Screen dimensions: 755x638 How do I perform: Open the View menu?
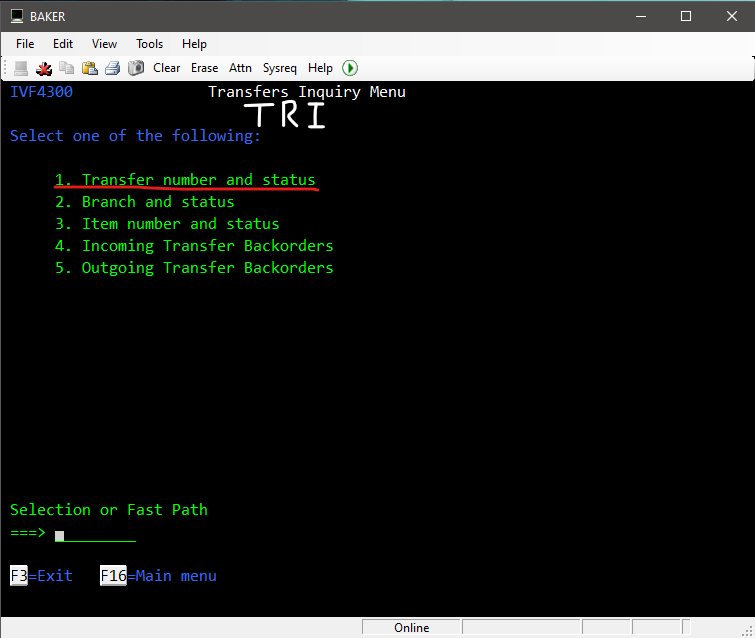coord(104,44)
